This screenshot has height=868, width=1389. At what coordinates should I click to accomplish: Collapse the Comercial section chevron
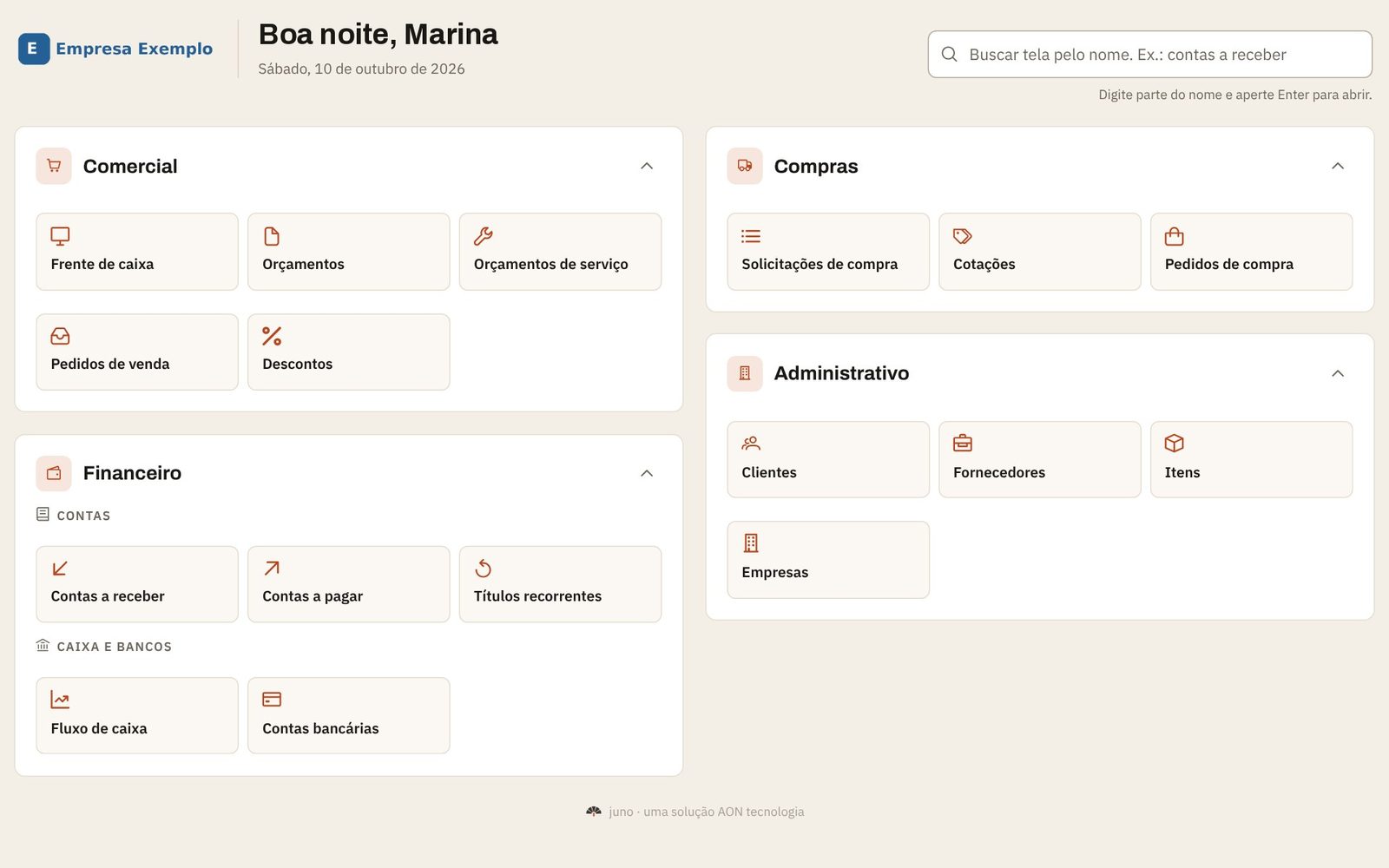pos(647,166)
